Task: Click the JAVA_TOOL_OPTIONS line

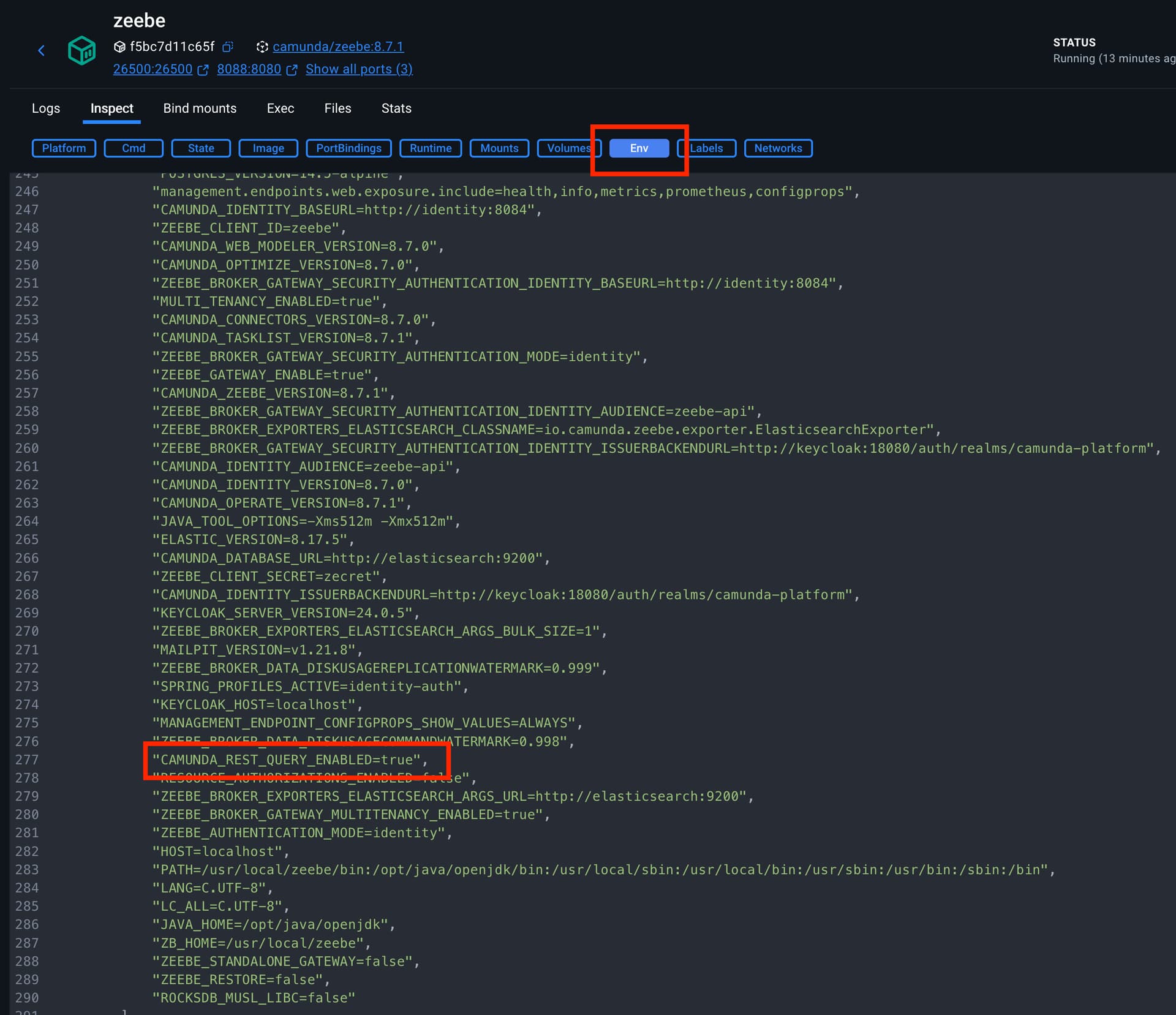Action: click(x=306, y=522)
